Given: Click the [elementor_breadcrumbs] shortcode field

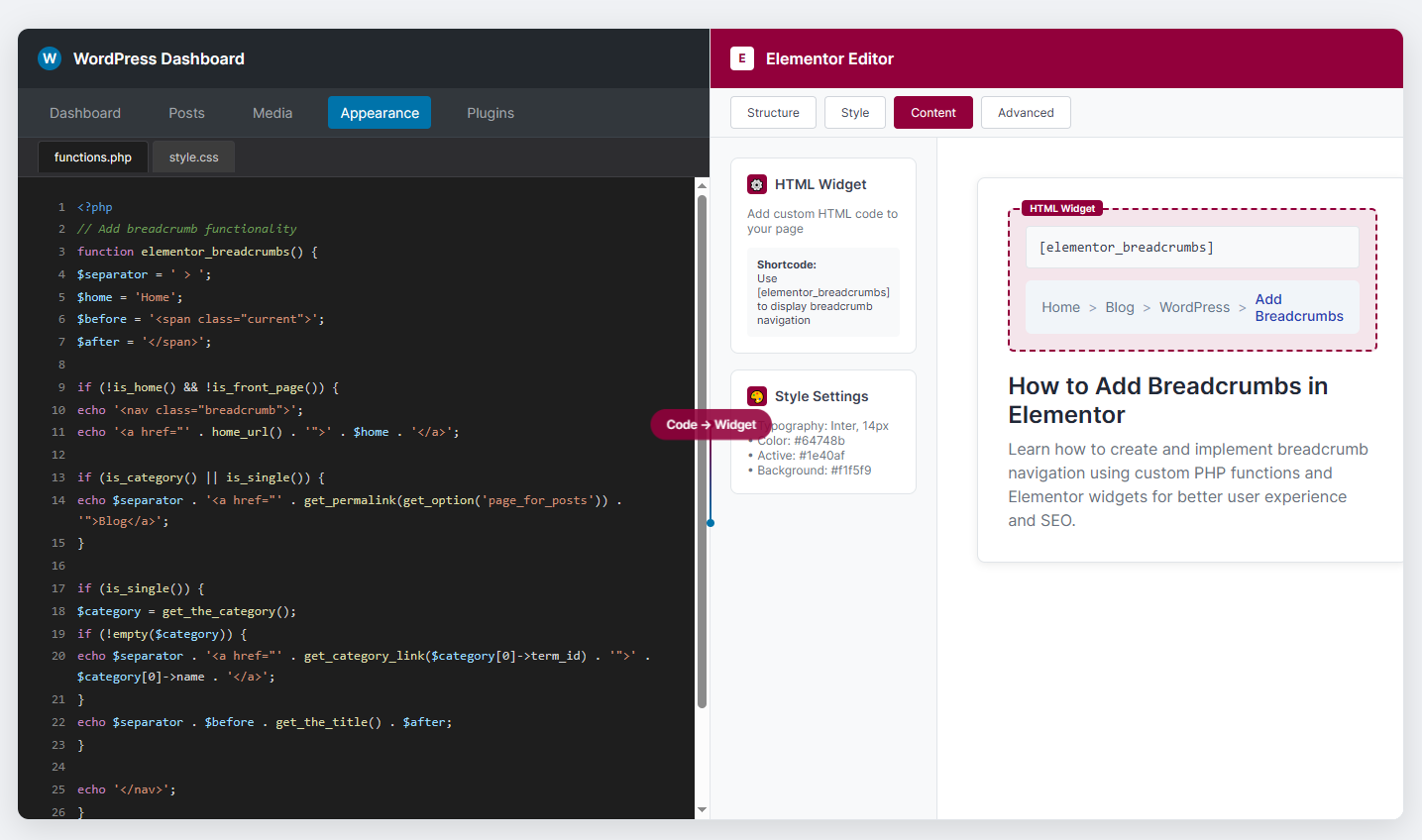Looking at the screenshot, I should [x=1192, y=247].
